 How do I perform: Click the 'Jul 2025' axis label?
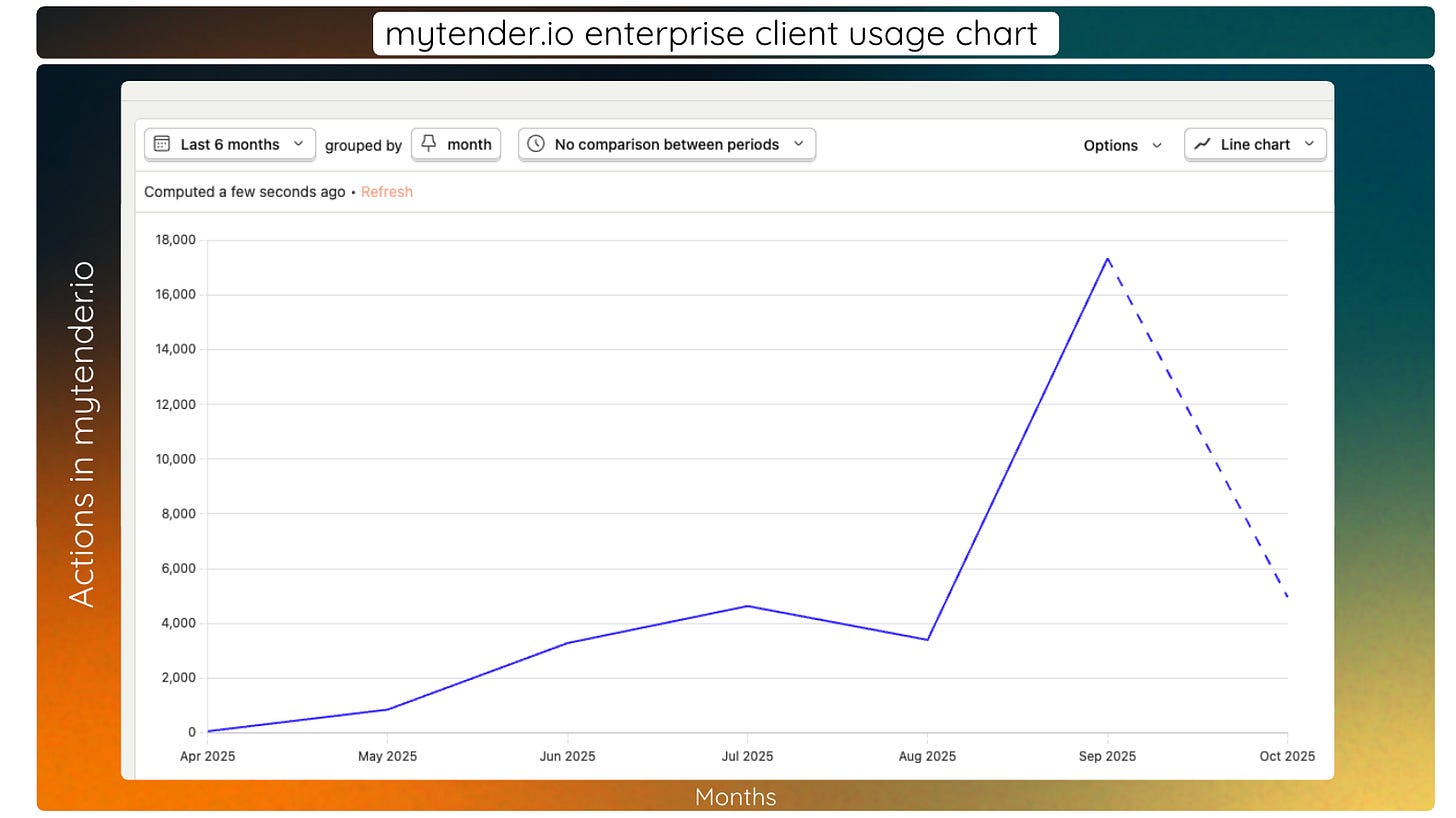coord(747,756)
